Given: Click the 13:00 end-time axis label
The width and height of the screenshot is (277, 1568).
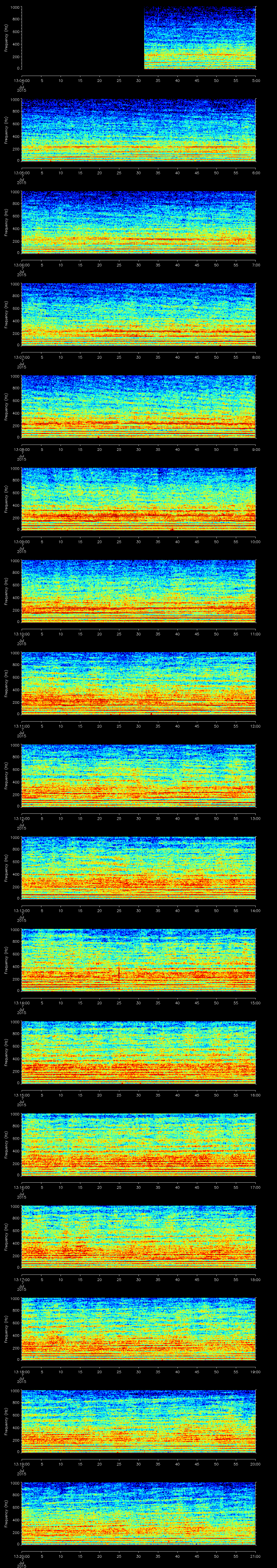Looking at the screenshot, I should point(255,818).
